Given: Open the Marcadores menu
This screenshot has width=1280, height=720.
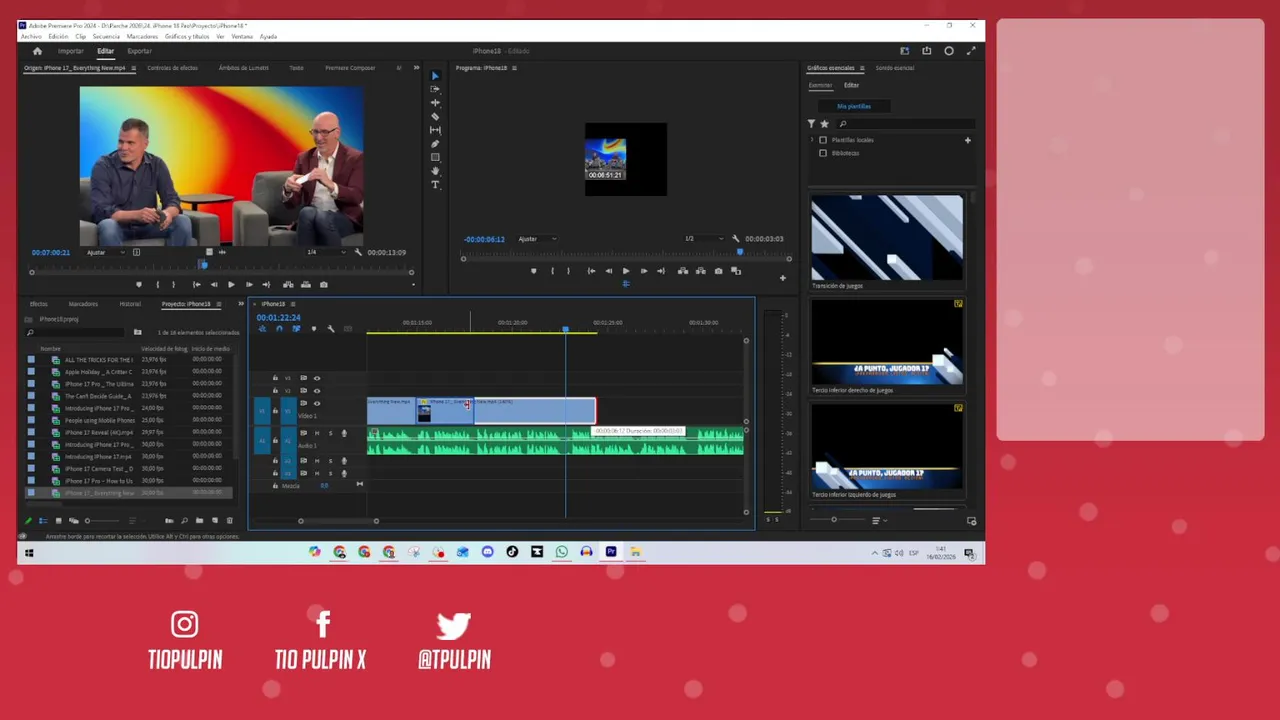Looking at the screenshot, I should 142,36.
